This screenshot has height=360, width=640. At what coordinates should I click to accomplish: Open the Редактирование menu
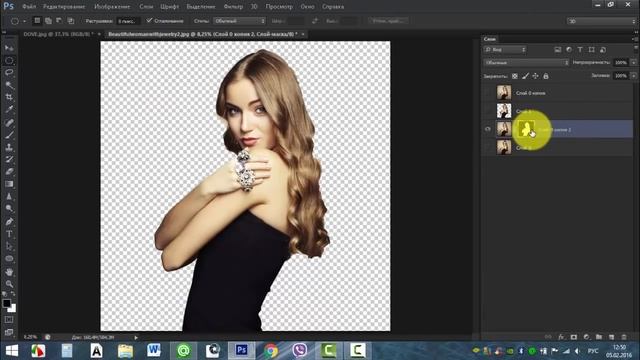(64, 7)
